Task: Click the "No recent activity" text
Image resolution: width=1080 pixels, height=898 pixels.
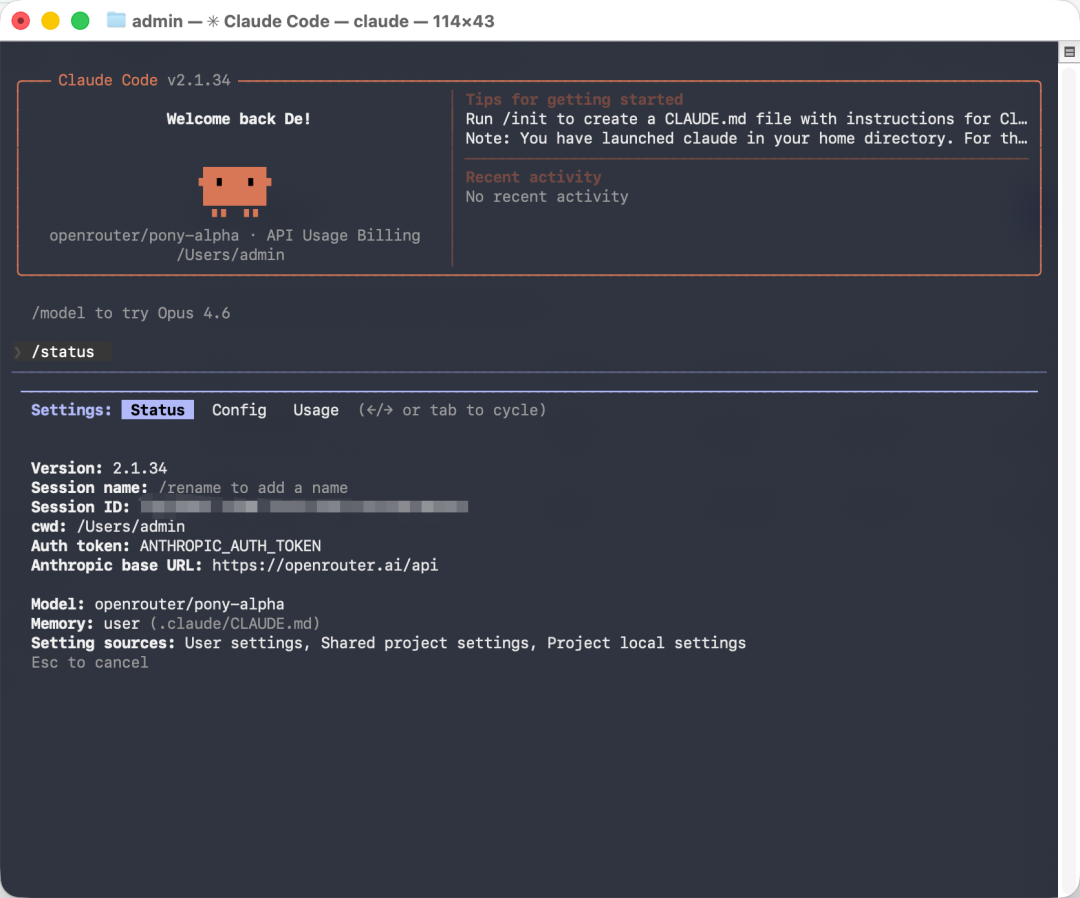Action: click(547, 196)
